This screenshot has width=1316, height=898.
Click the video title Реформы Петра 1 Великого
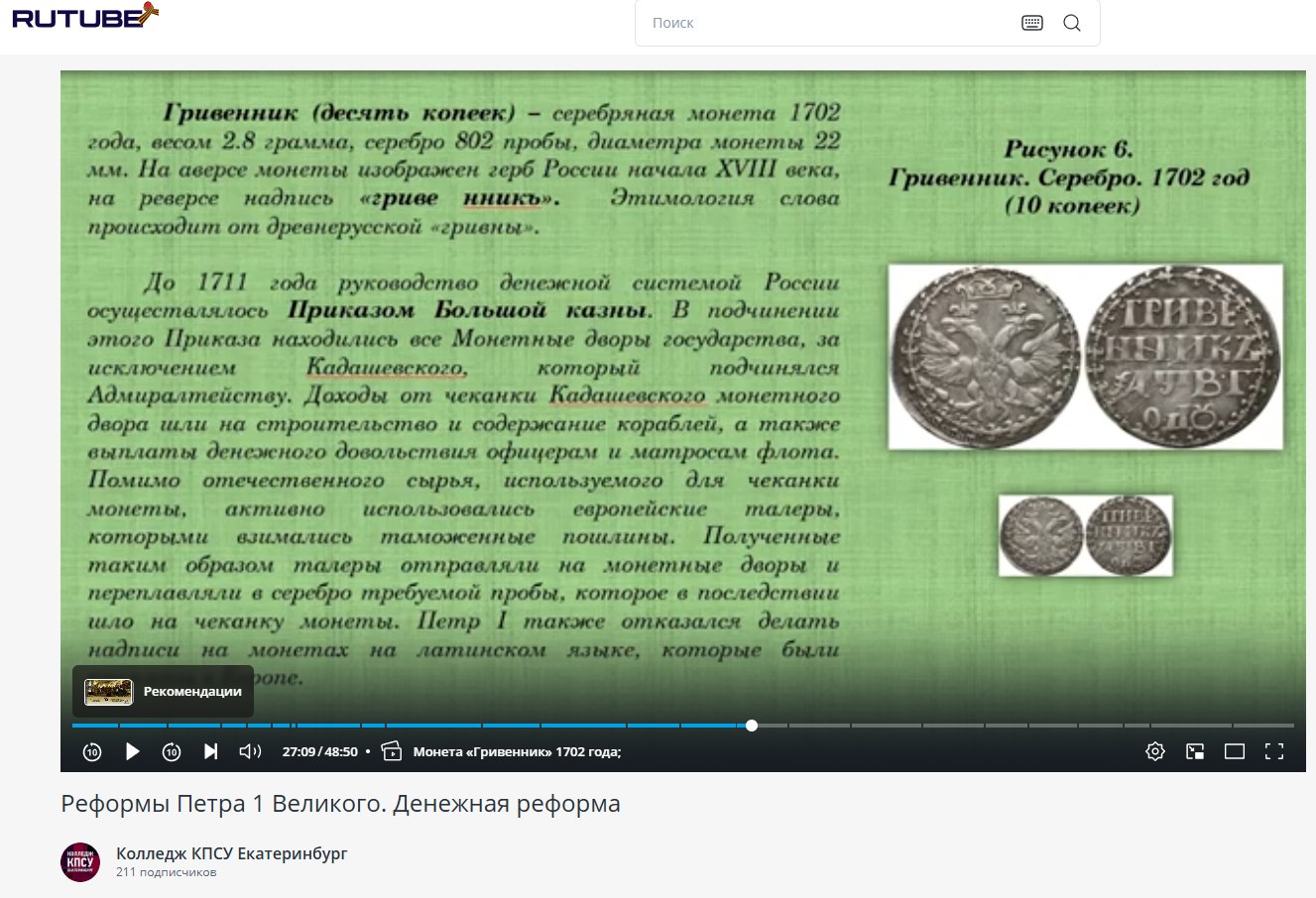point(340,804)
